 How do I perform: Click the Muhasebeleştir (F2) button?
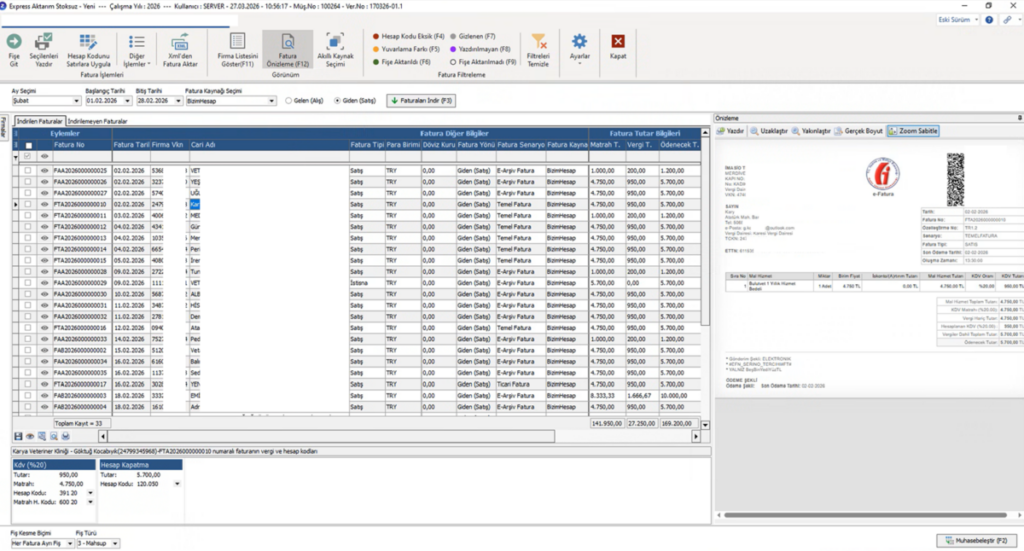click(977, 541)
